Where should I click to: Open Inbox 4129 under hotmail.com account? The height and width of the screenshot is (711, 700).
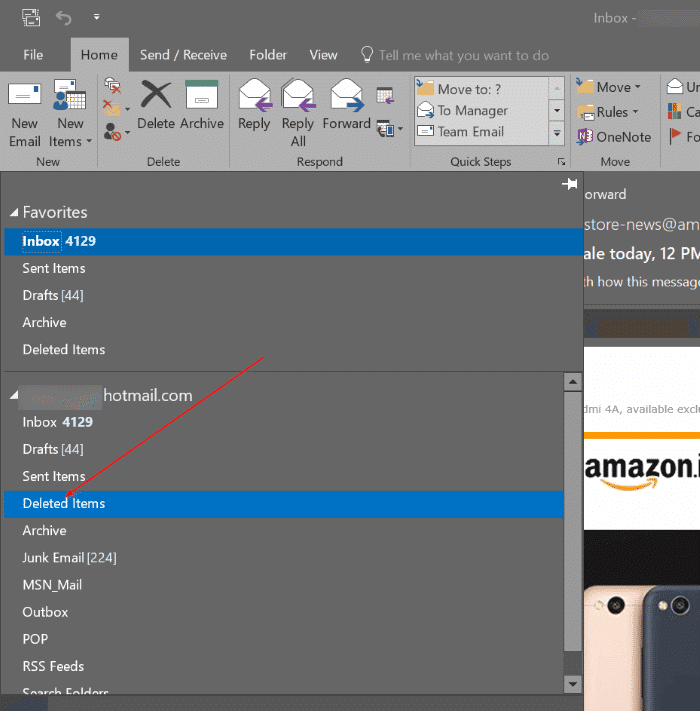[284, 422]
